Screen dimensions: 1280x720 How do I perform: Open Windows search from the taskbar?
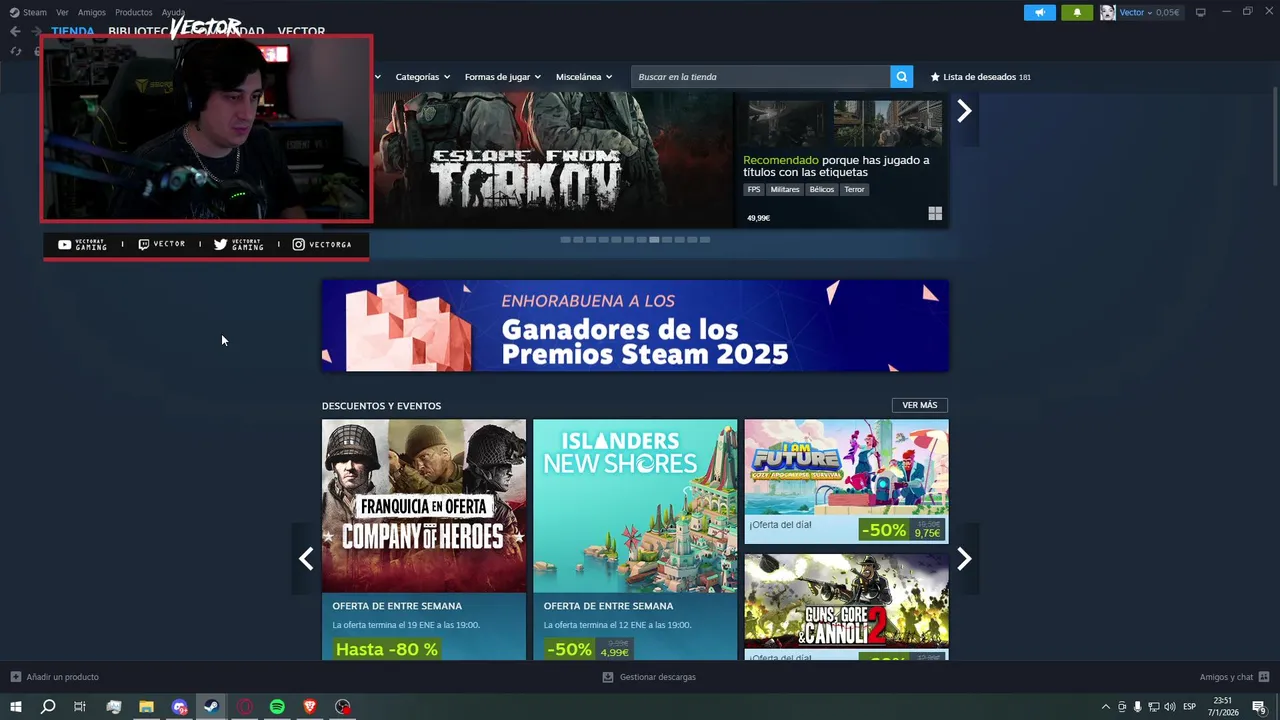point(47,707)
